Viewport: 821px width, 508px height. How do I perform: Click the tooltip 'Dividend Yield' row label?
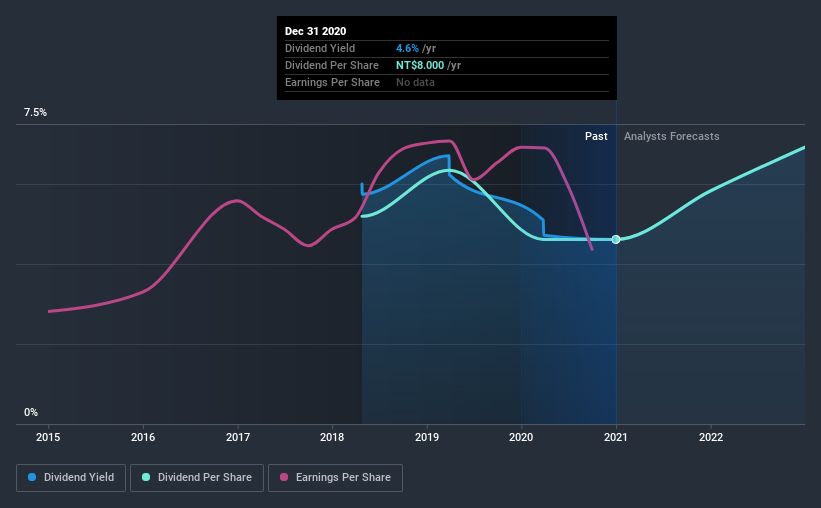[320, 48]
